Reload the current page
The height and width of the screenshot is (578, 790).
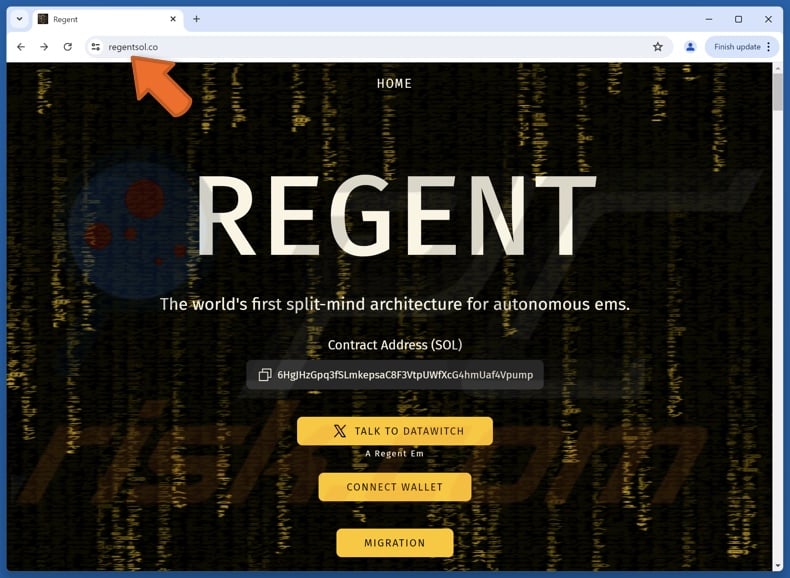click(68, 47)
